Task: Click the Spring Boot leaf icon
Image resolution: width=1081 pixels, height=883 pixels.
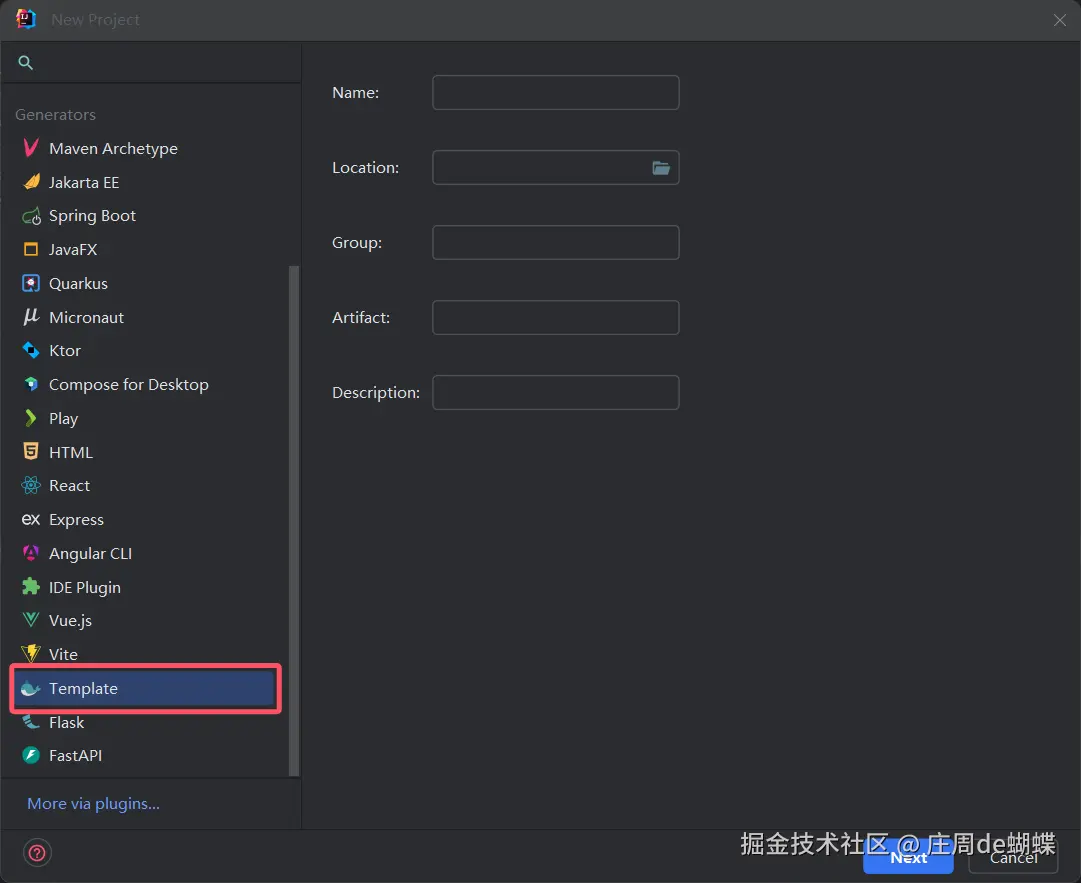Action: [31, 216]
